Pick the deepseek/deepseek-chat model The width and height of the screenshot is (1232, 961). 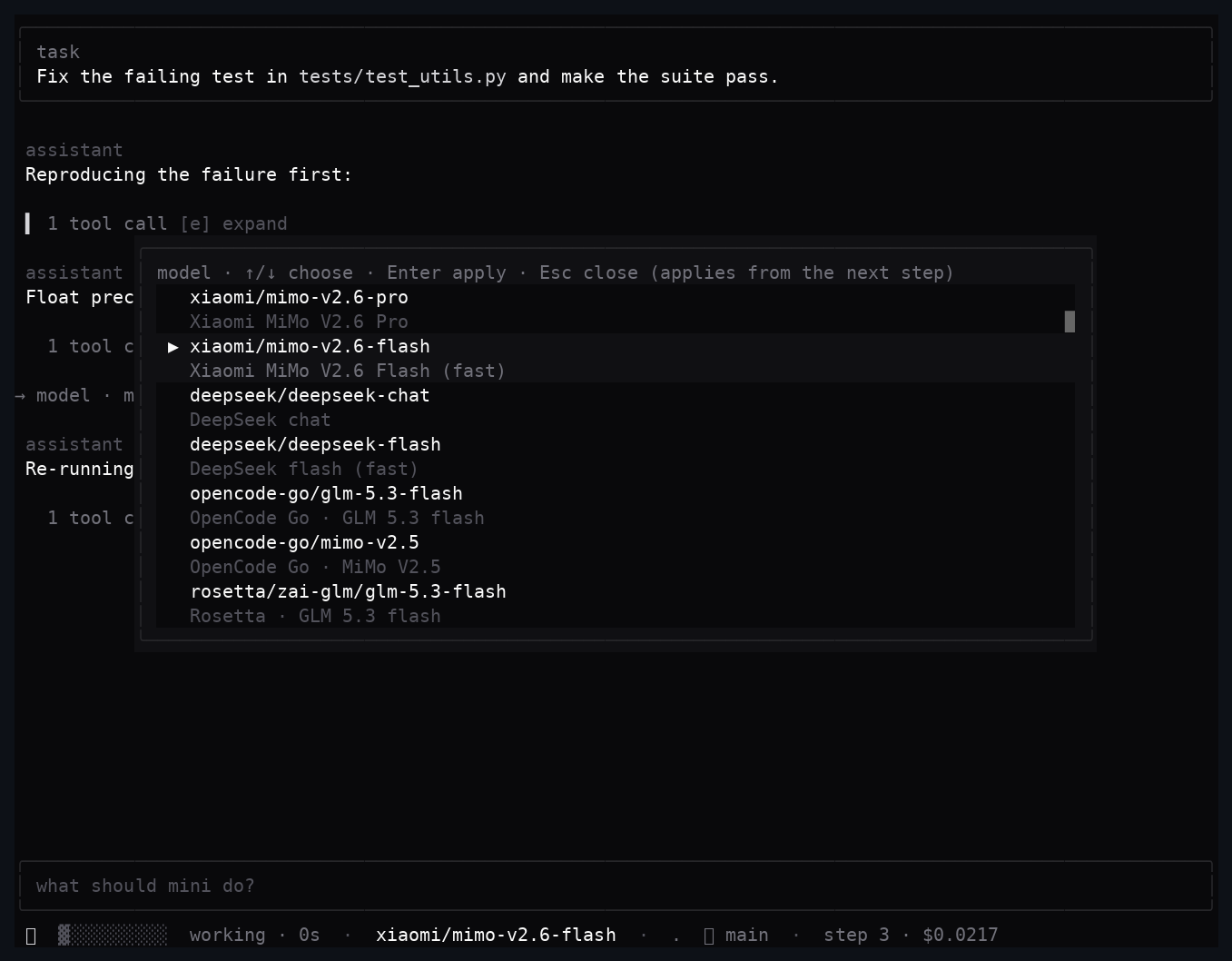616,407
